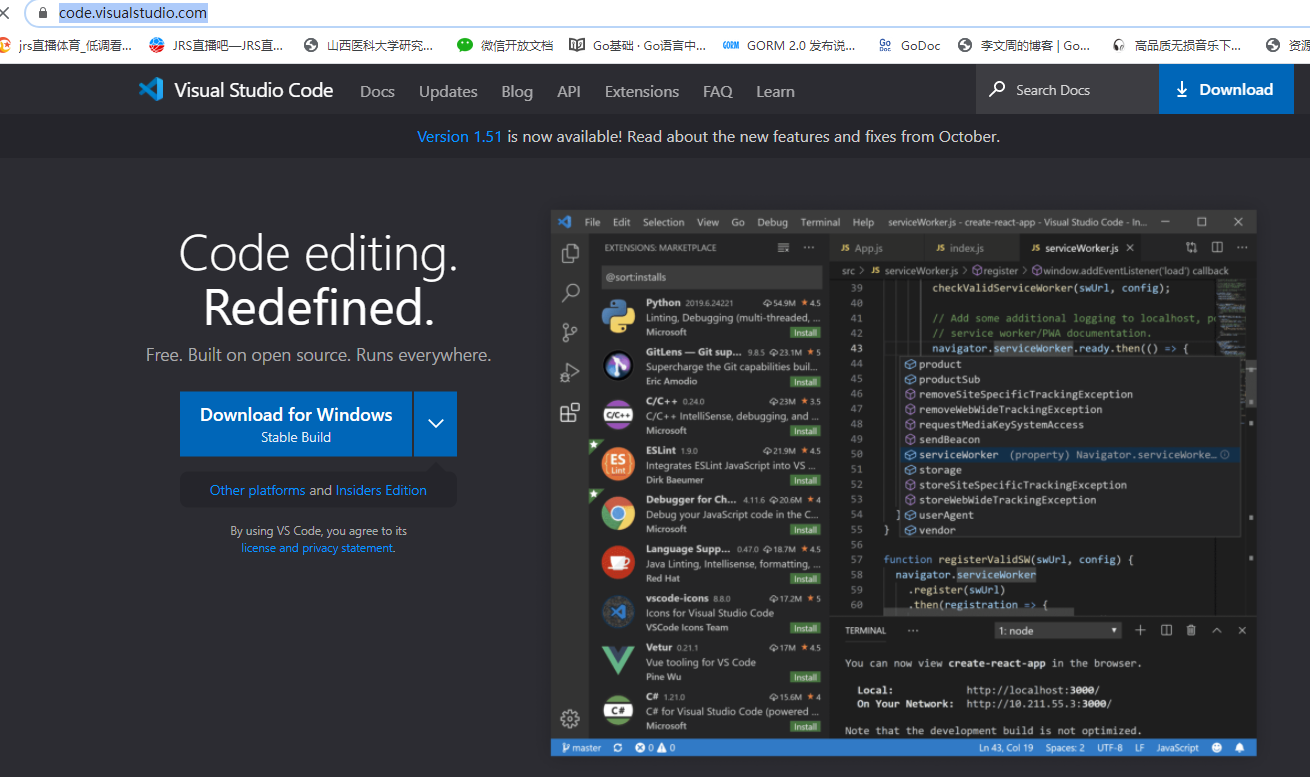Click the C/C++ extension icon

tap(618, 415)
